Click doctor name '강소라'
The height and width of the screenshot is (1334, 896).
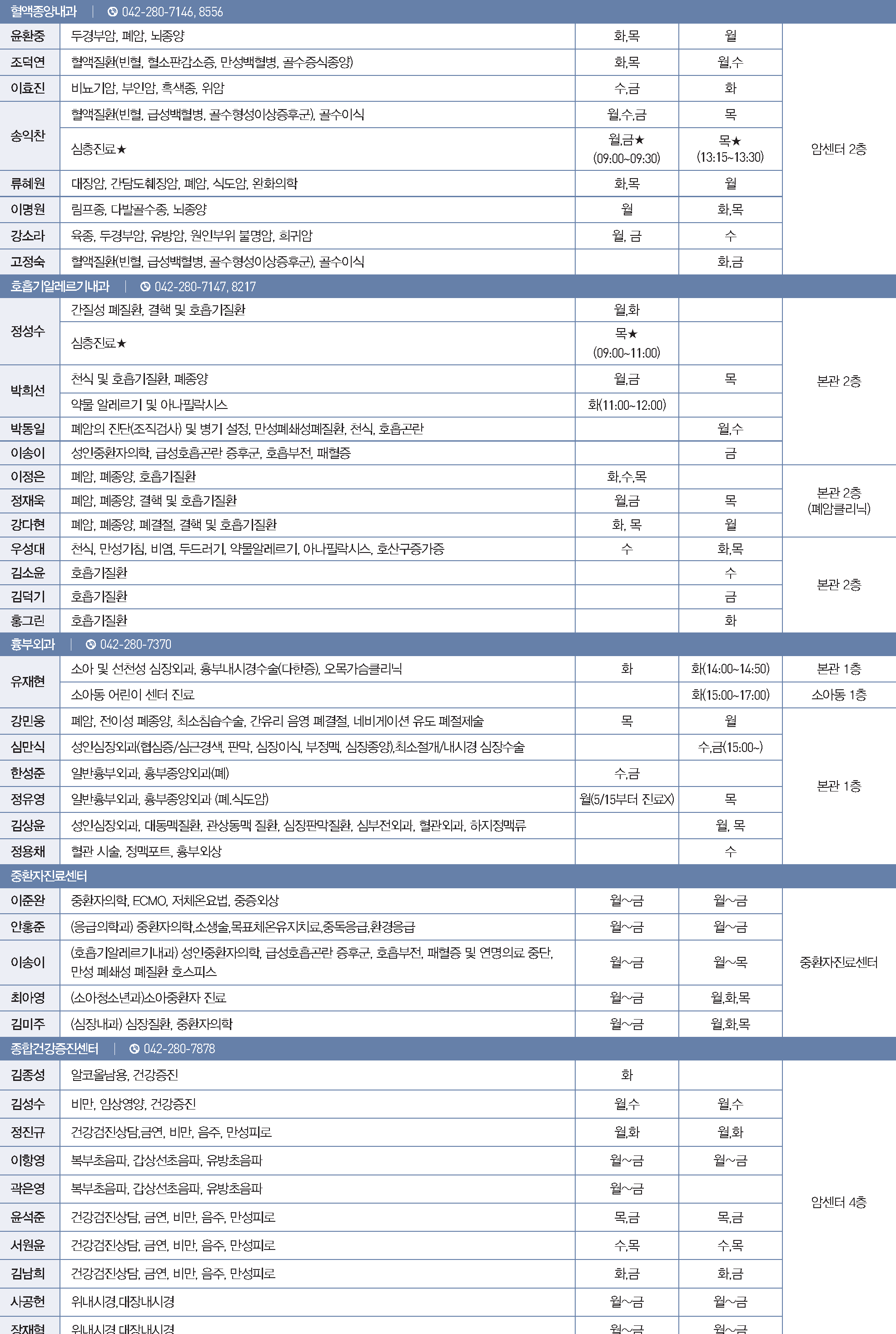(27, 236)
